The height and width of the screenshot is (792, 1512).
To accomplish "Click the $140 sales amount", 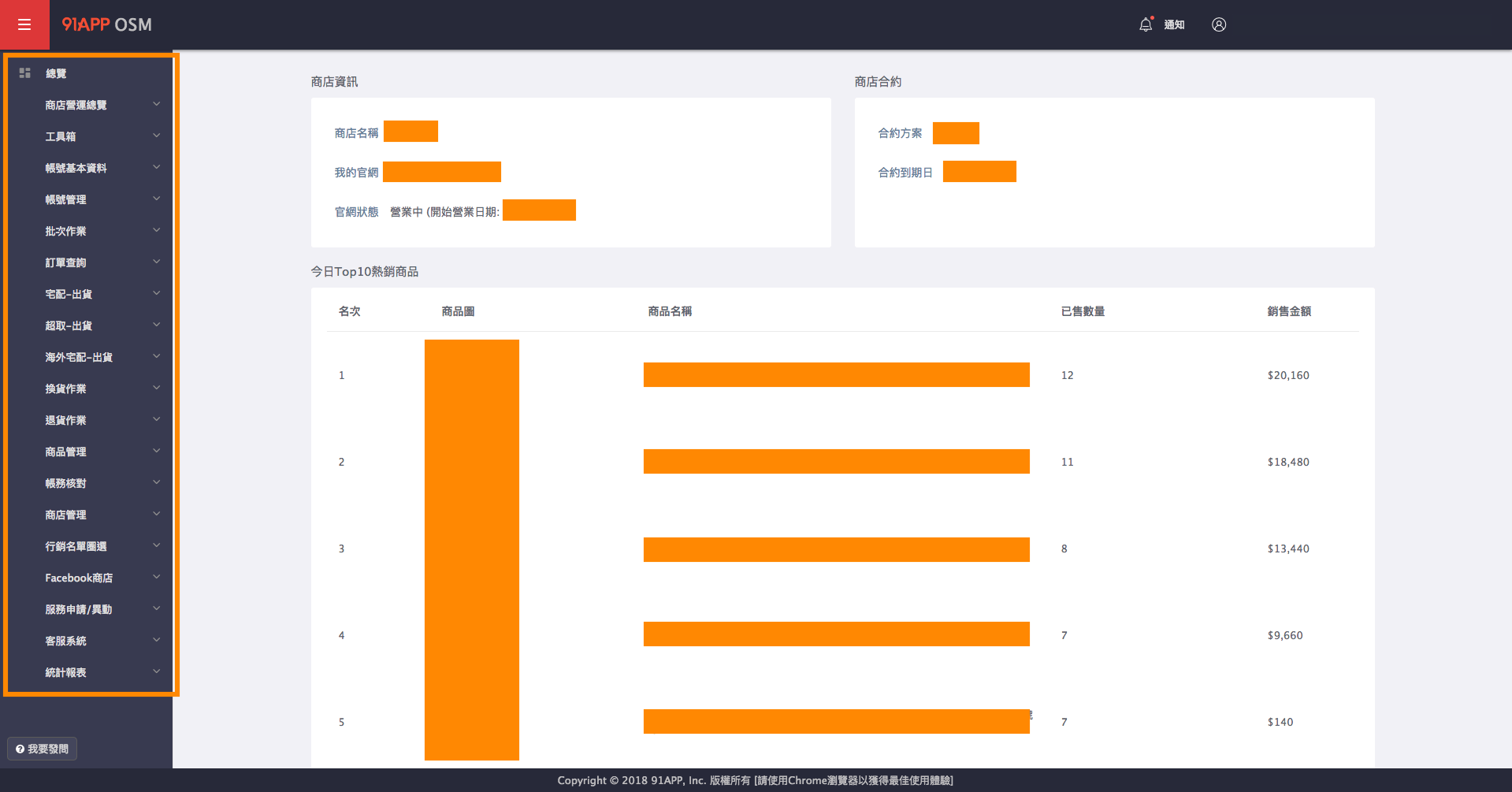I will tap(1280, 722).
